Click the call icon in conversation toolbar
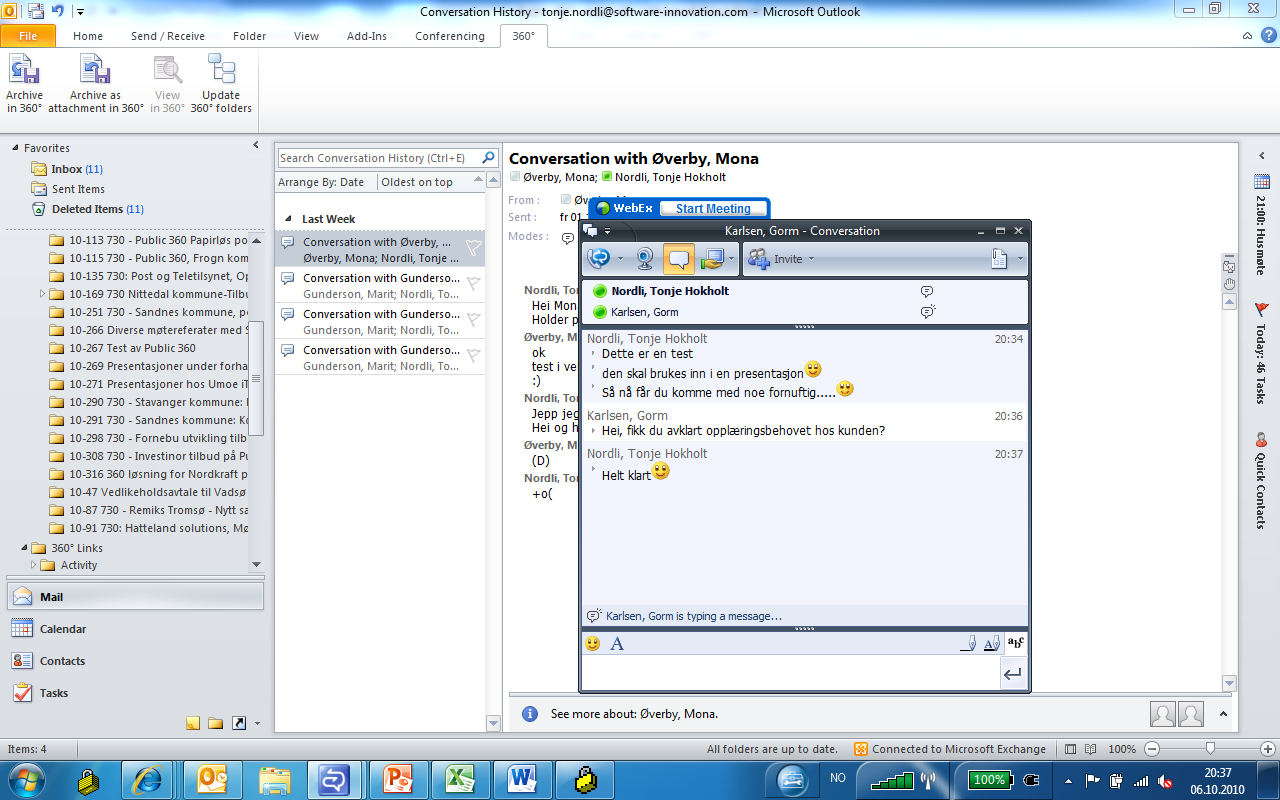 598,259
